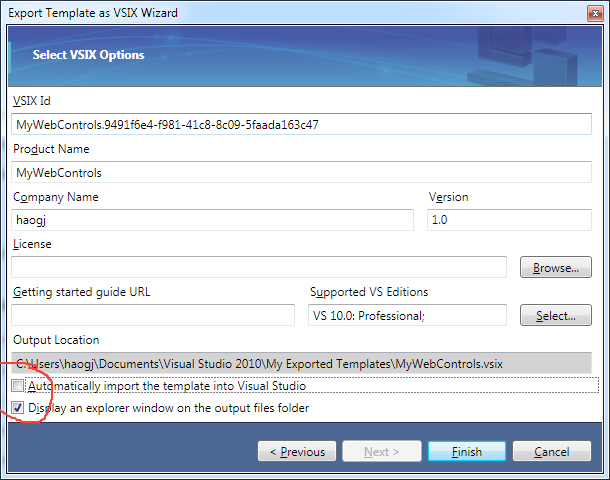Finish the VSIX export wizard
This screenshot has height=480, width=610.
click(467, 451)
